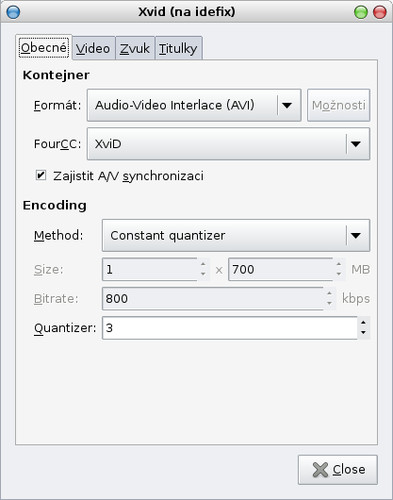Click the Close button
393x500 pixels.
(338, 470)
